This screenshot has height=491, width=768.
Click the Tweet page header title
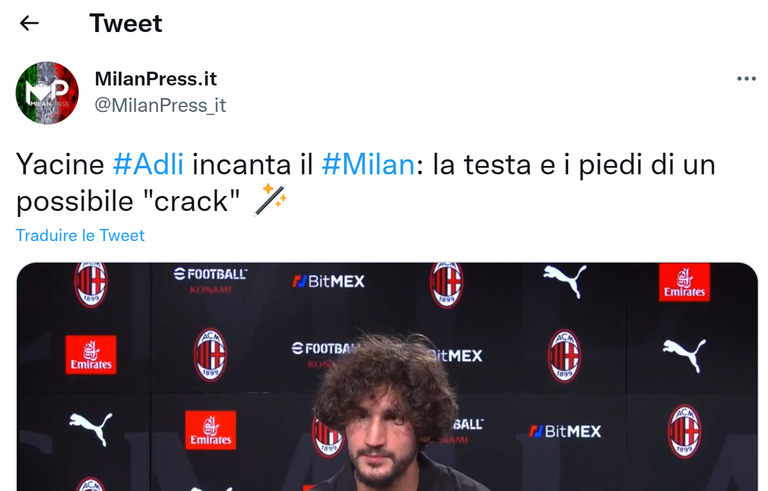(125, 23)
